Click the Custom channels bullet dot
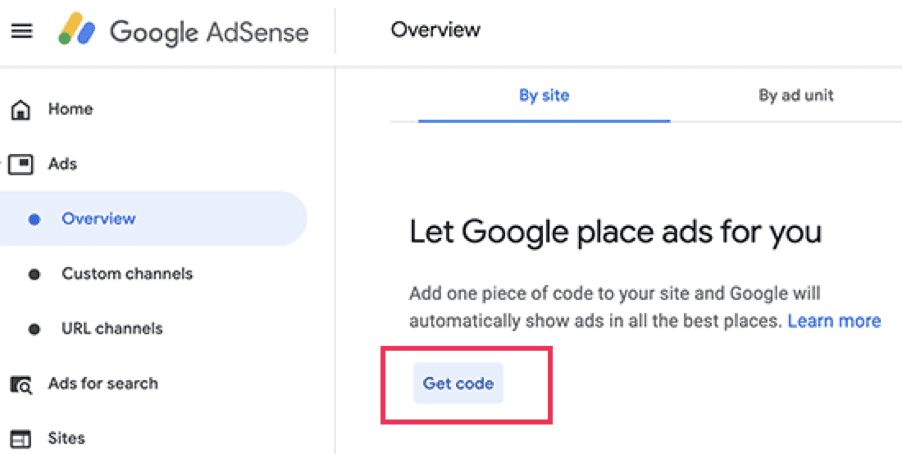The image size is (902, 454). click(x=35, y=274)
